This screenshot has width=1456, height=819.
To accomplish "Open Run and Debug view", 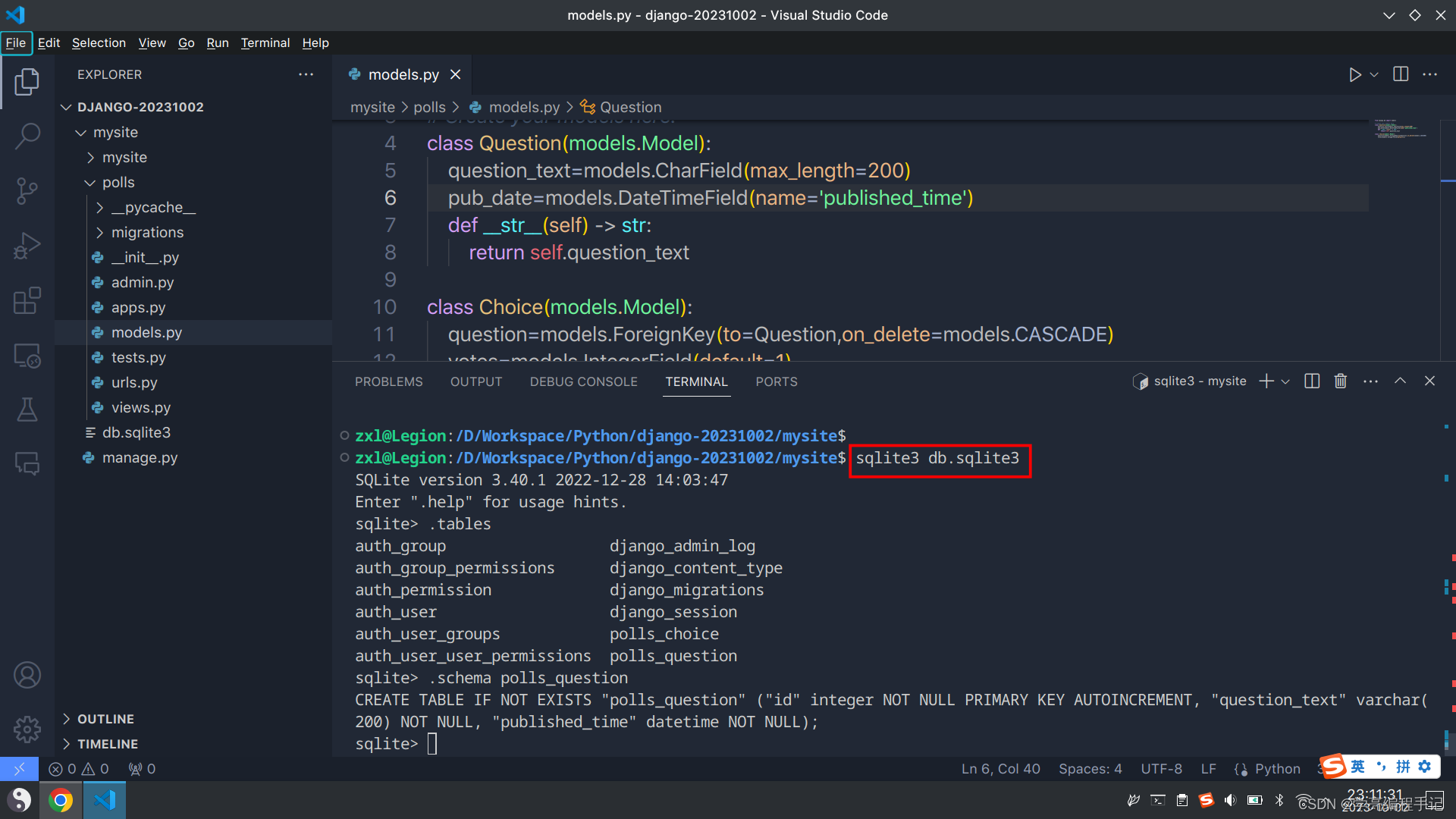I will click(27, 246).
